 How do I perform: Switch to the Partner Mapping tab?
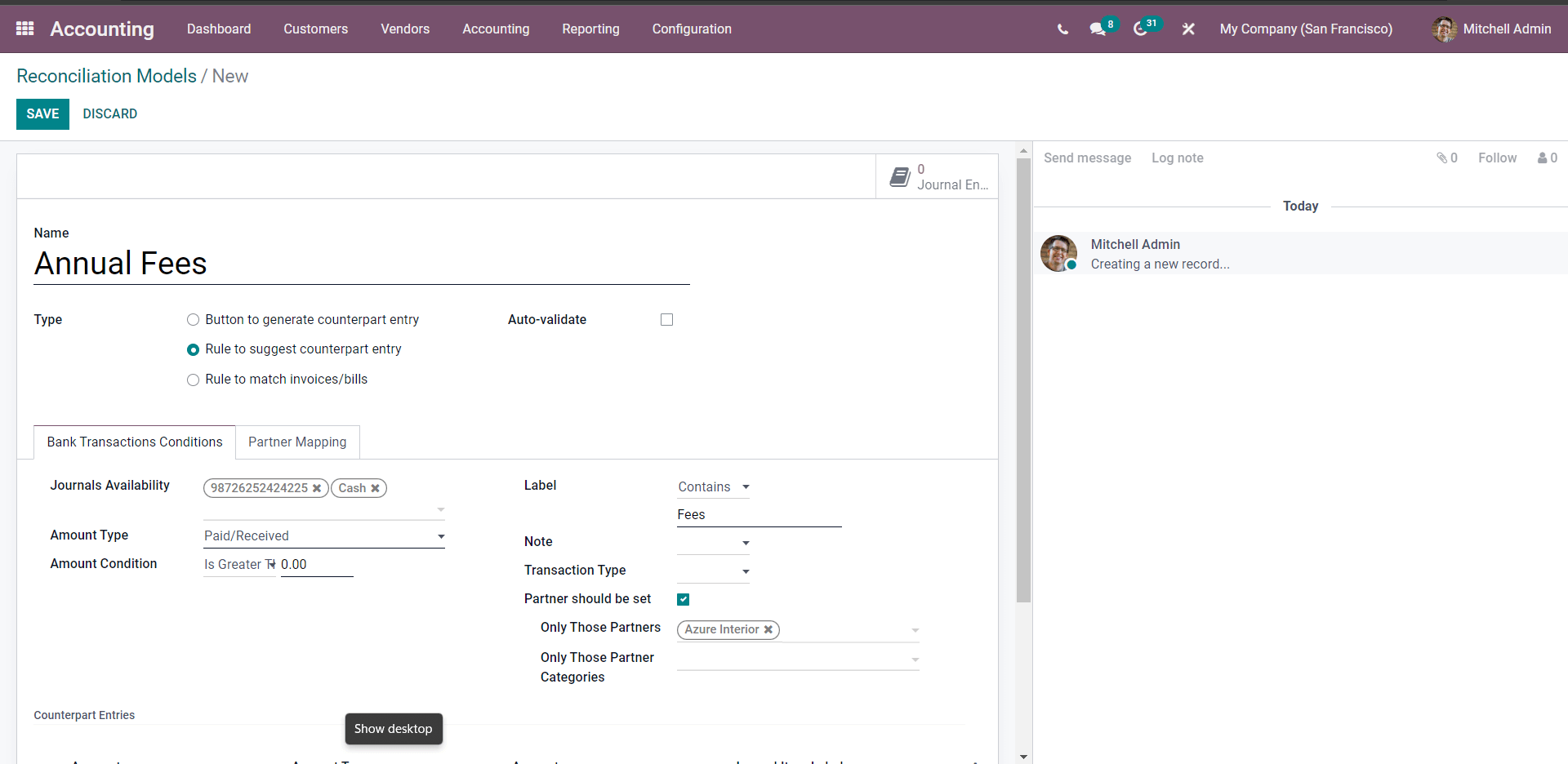(297, 442)
